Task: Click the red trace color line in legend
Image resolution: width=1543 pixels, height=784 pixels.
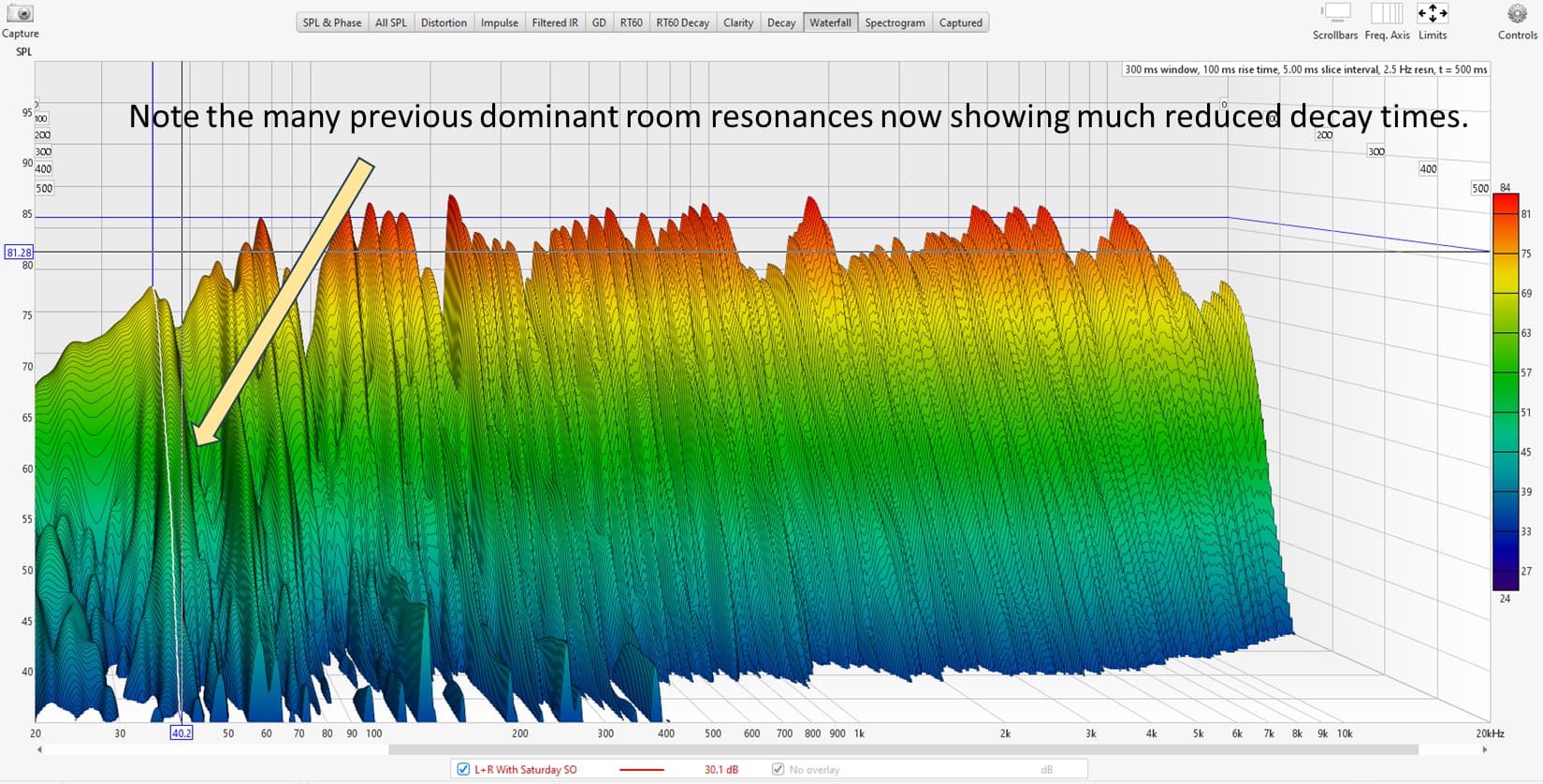Action: click(642, 769)
